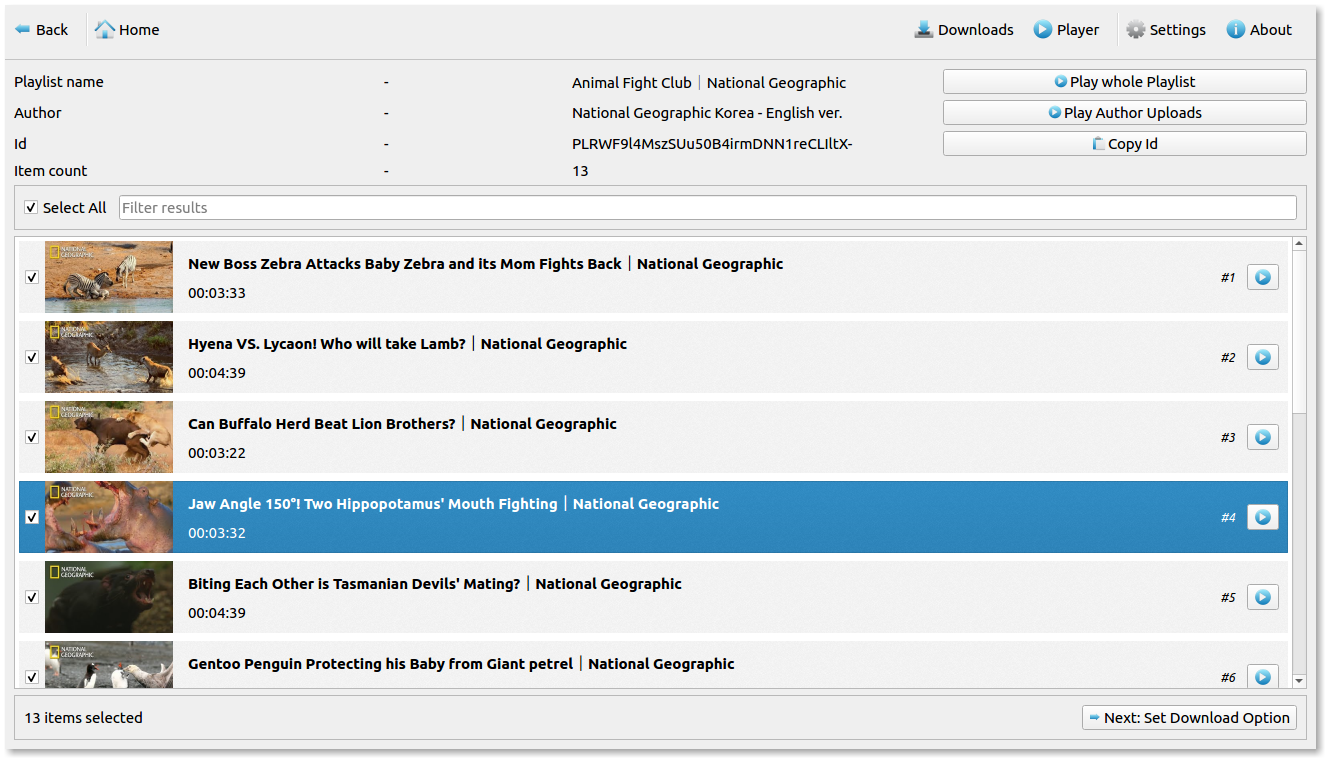The image size is (1325, 758).
Task: Copy the playlist Id
Action: tap(1124, 144)
